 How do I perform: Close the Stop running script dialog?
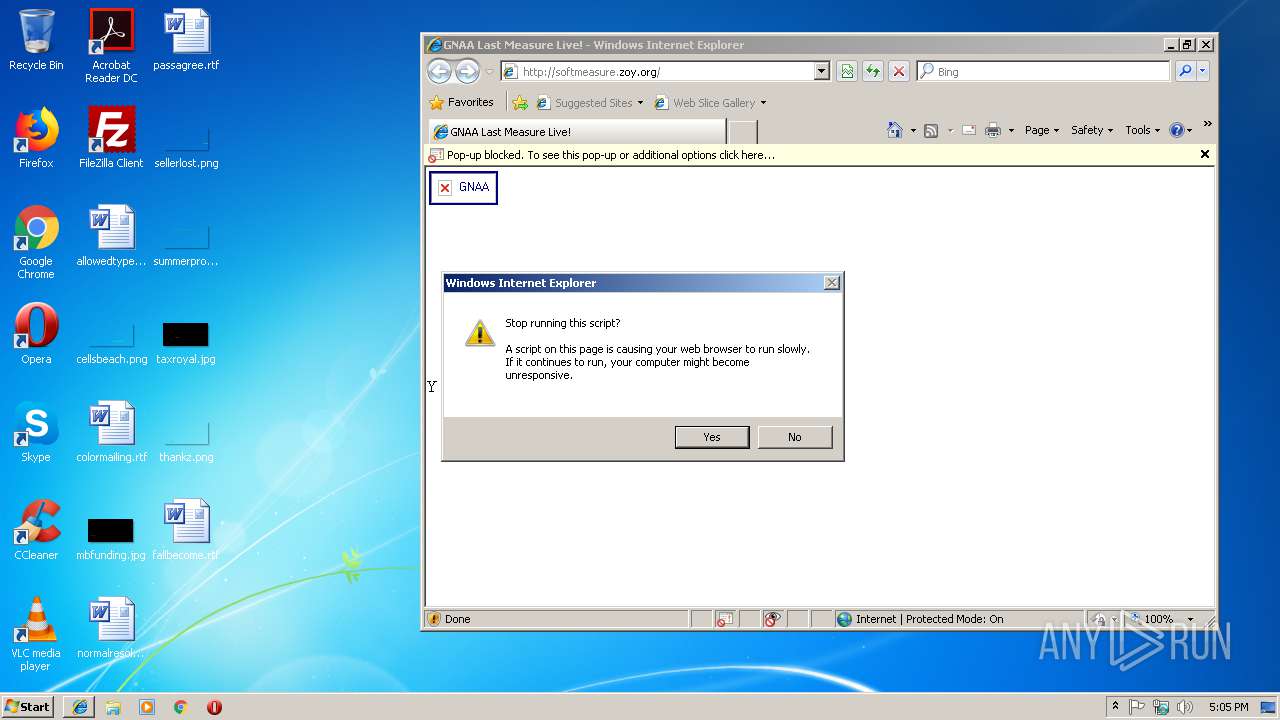pos(831,283)
